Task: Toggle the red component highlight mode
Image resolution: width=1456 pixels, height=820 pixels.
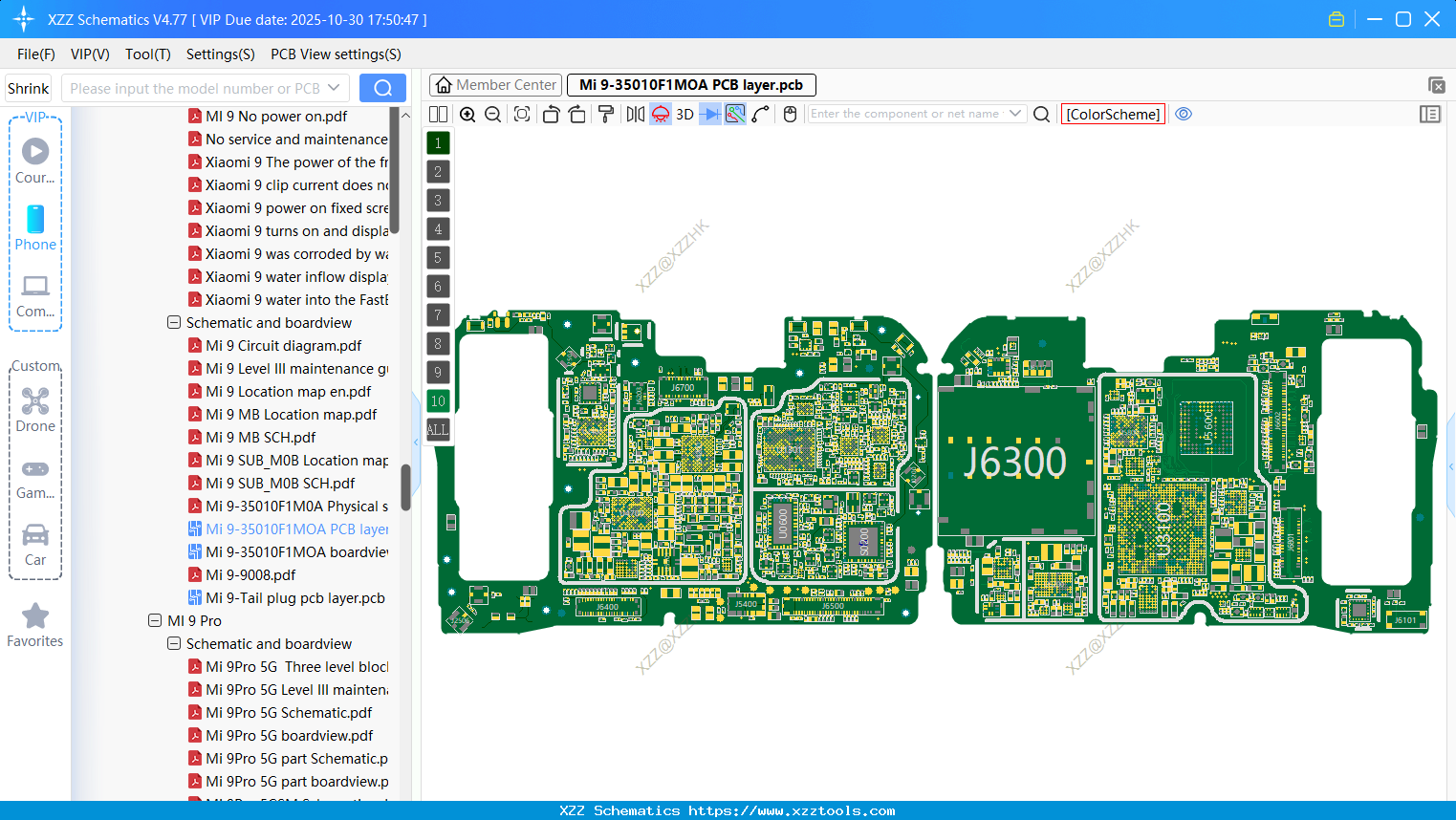Action: 659,114
